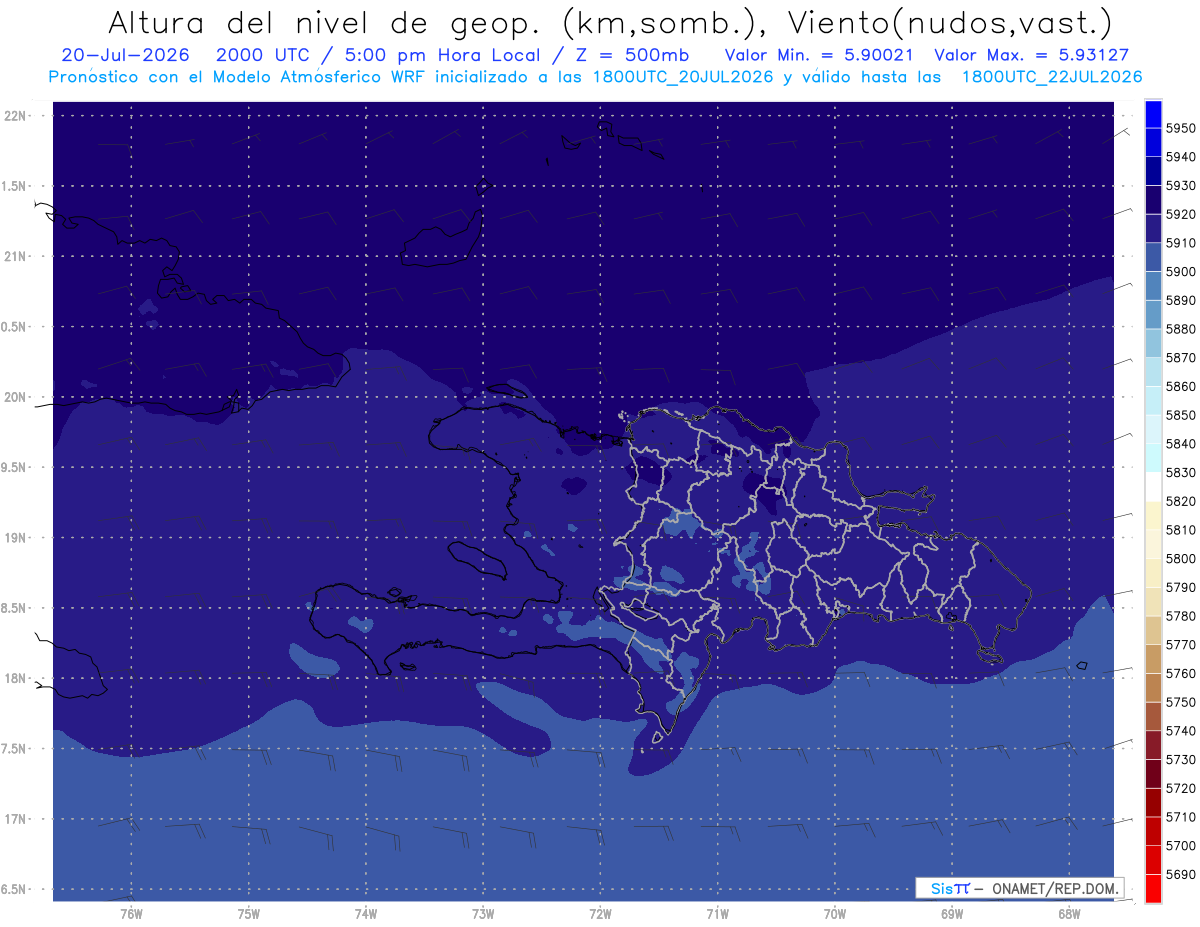1200x927 pixels.
Task: Click the "76W" longitude label
Action: point(131,914)
